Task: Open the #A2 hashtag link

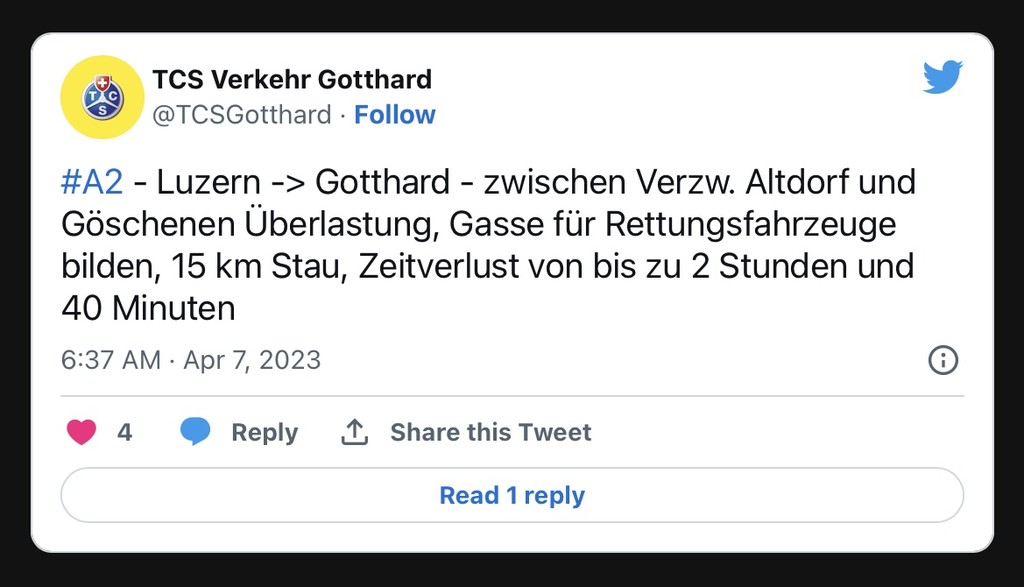Action: 92,182
